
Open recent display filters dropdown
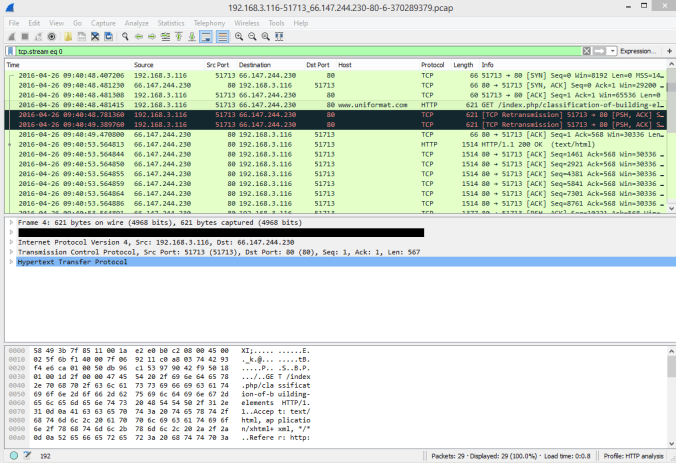coord(612,51)
